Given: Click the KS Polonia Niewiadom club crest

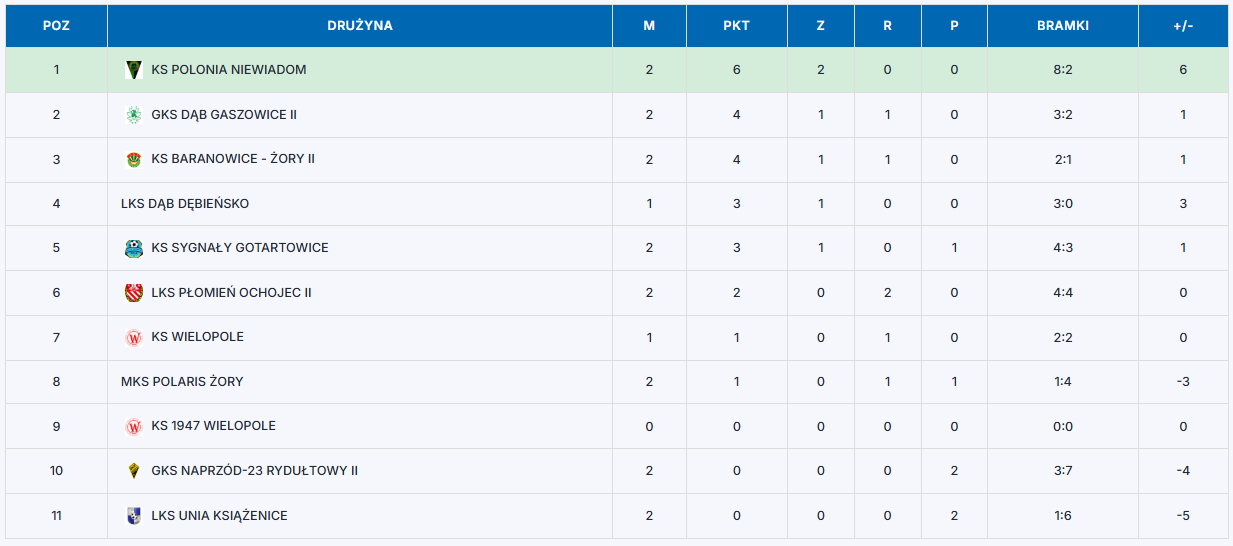Looking at the screenshot, I should tap(134, 70).
